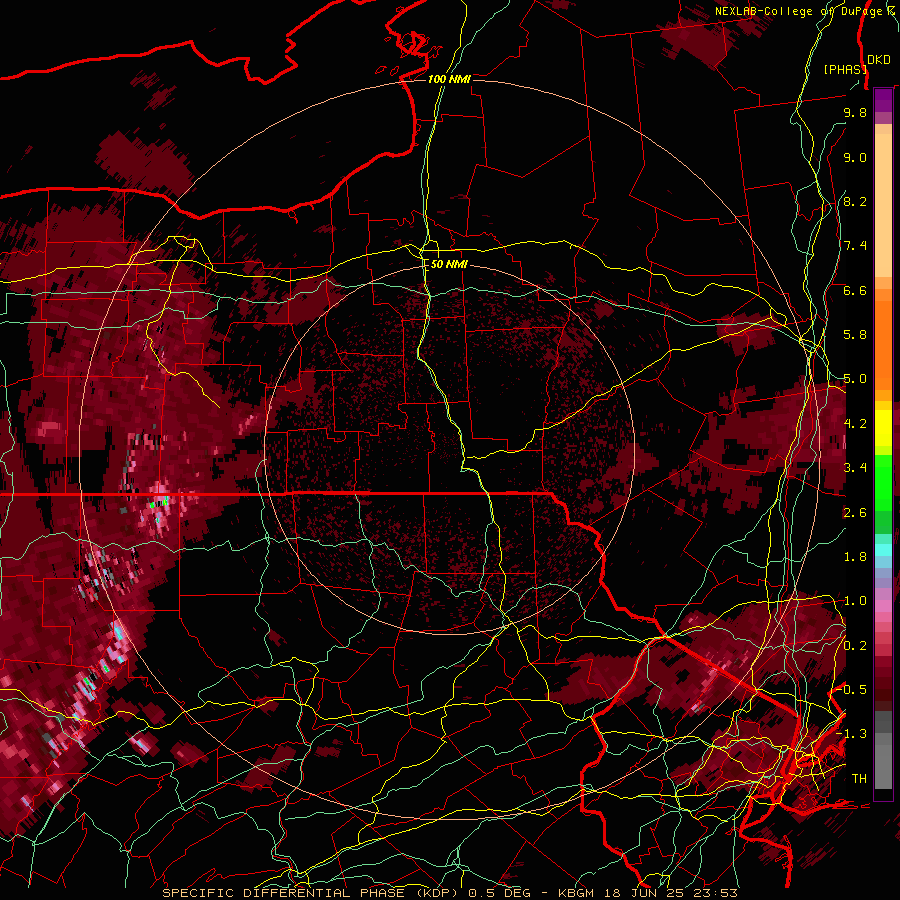Click the 9.0 legend value

coord(855,157)
